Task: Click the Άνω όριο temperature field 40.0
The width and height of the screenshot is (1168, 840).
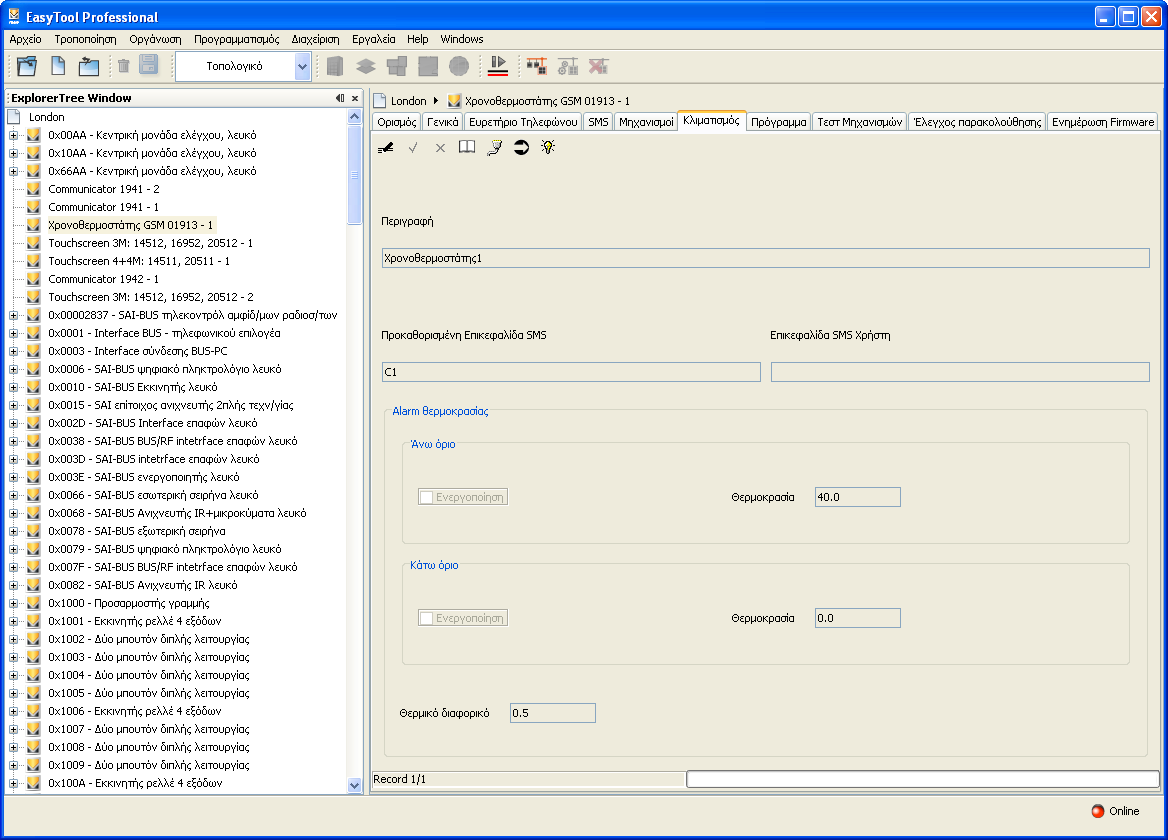Action: coord(857,497)
